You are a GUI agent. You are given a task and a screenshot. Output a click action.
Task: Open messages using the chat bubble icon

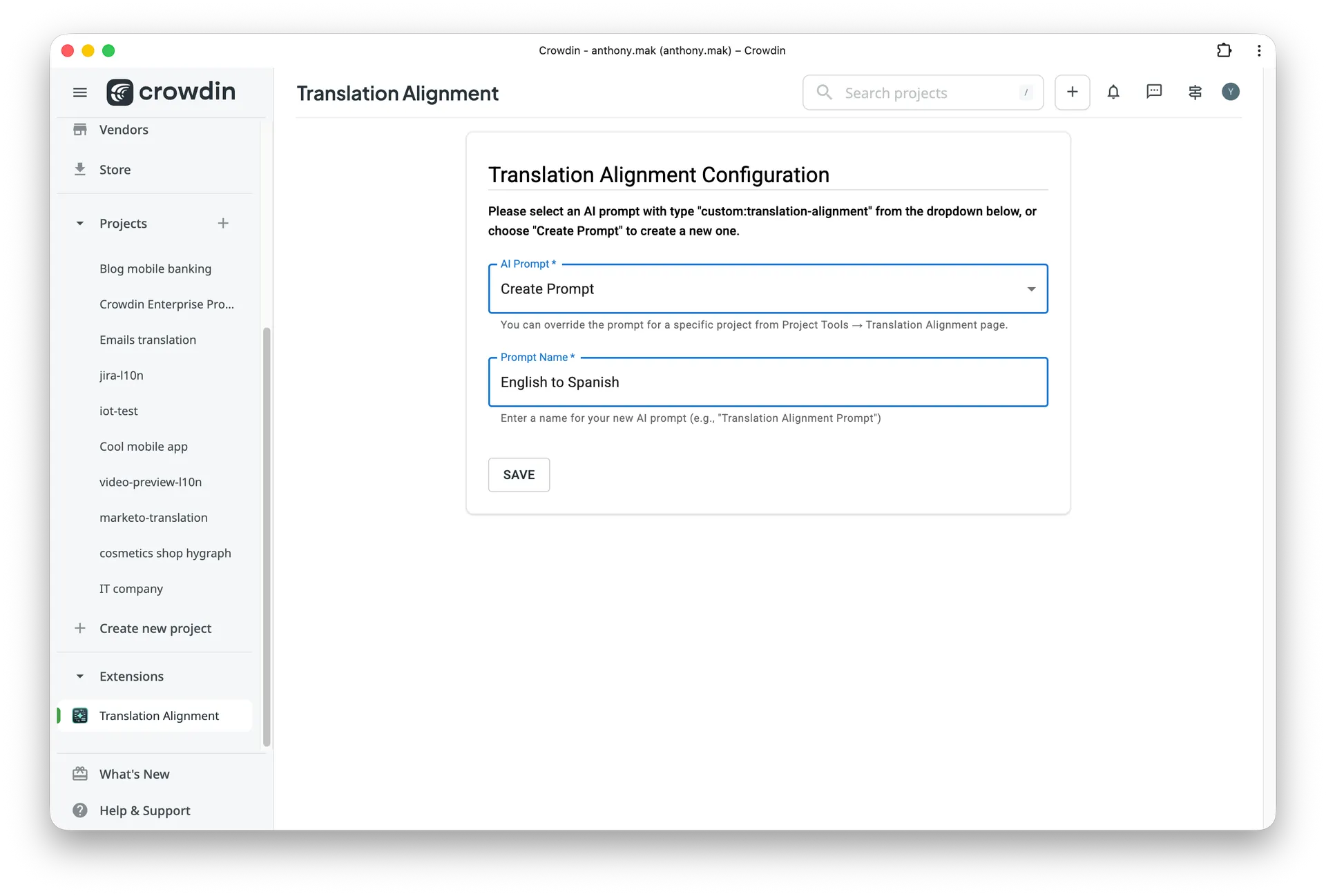(1154, 92)
